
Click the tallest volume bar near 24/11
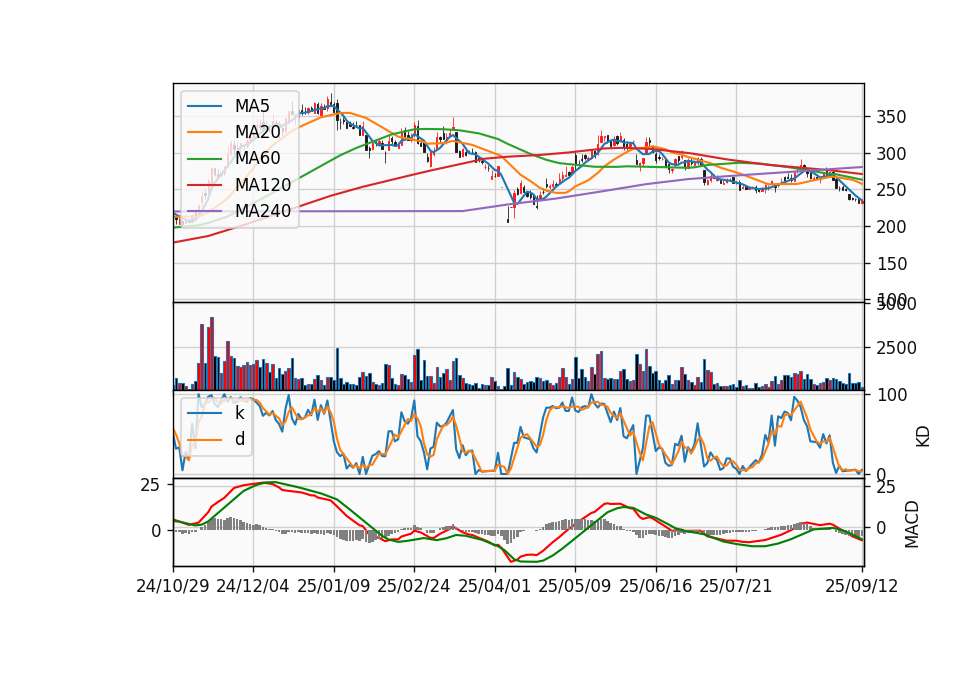(212, 353)
